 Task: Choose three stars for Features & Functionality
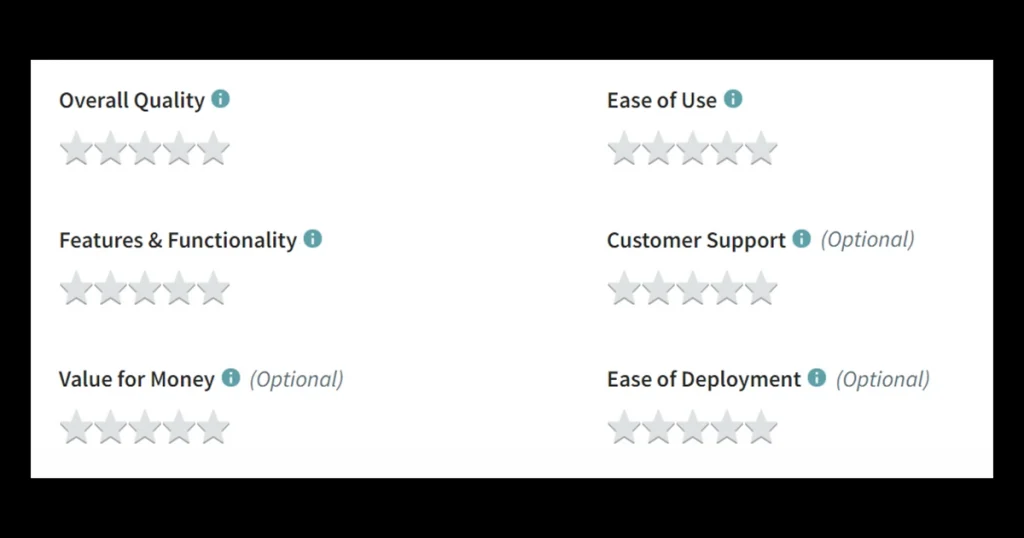[x=145, y=288]
